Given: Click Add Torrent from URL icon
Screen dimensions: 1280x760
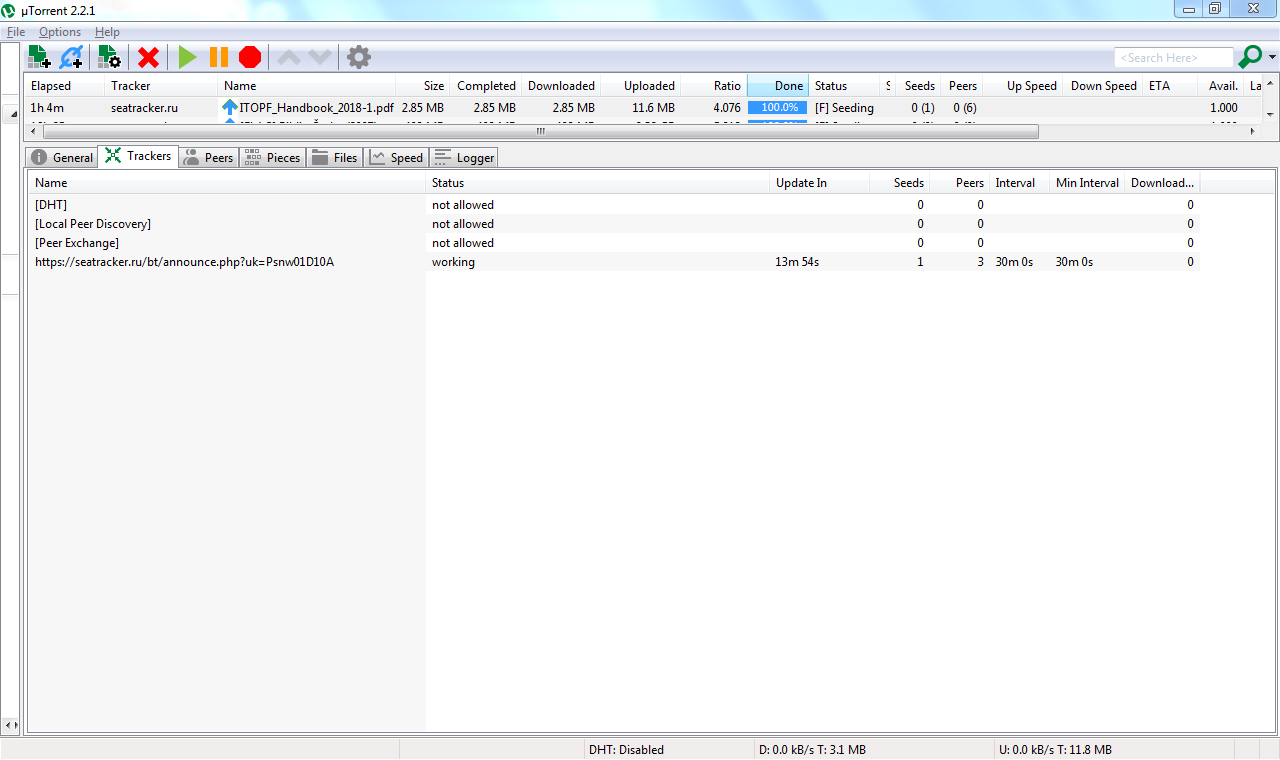Looking at the screenshot, I should click(71, 57).
